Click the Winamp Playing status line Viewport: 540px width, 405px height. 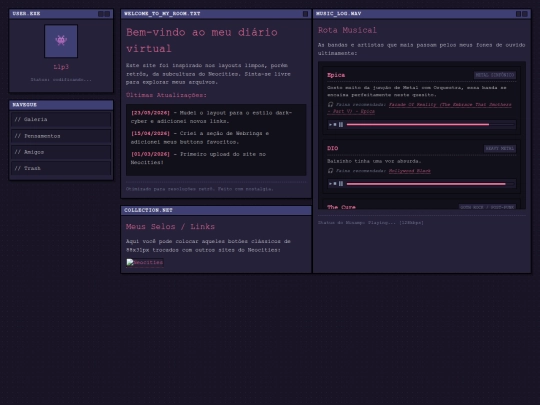tap(371, 223)
